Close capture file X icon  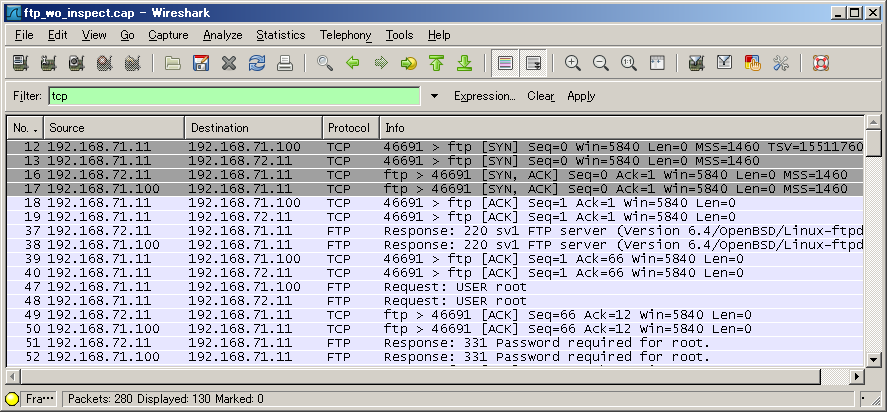229,63
